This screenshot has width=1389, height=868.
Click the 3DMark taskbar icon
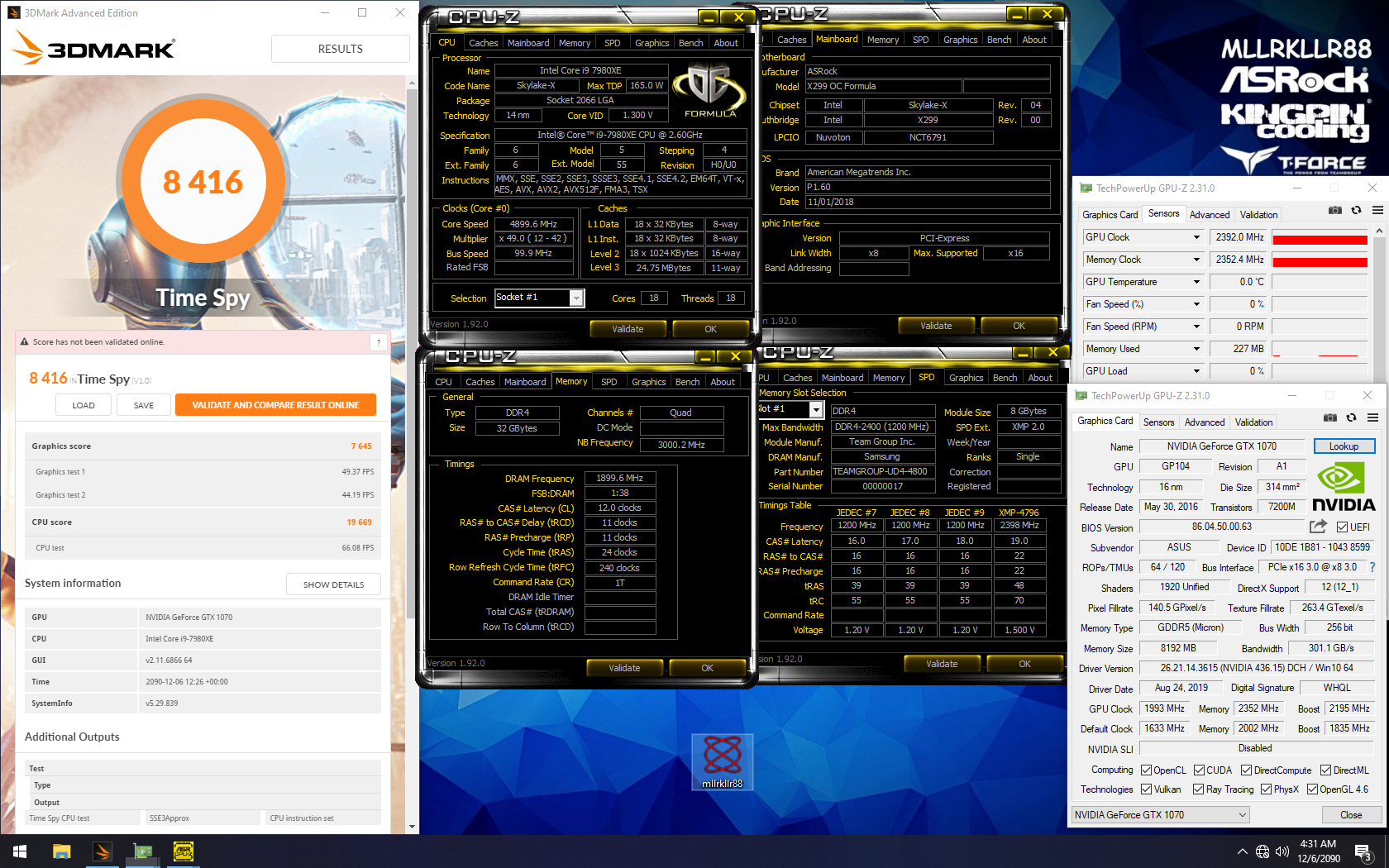click(x=103, y=851)
